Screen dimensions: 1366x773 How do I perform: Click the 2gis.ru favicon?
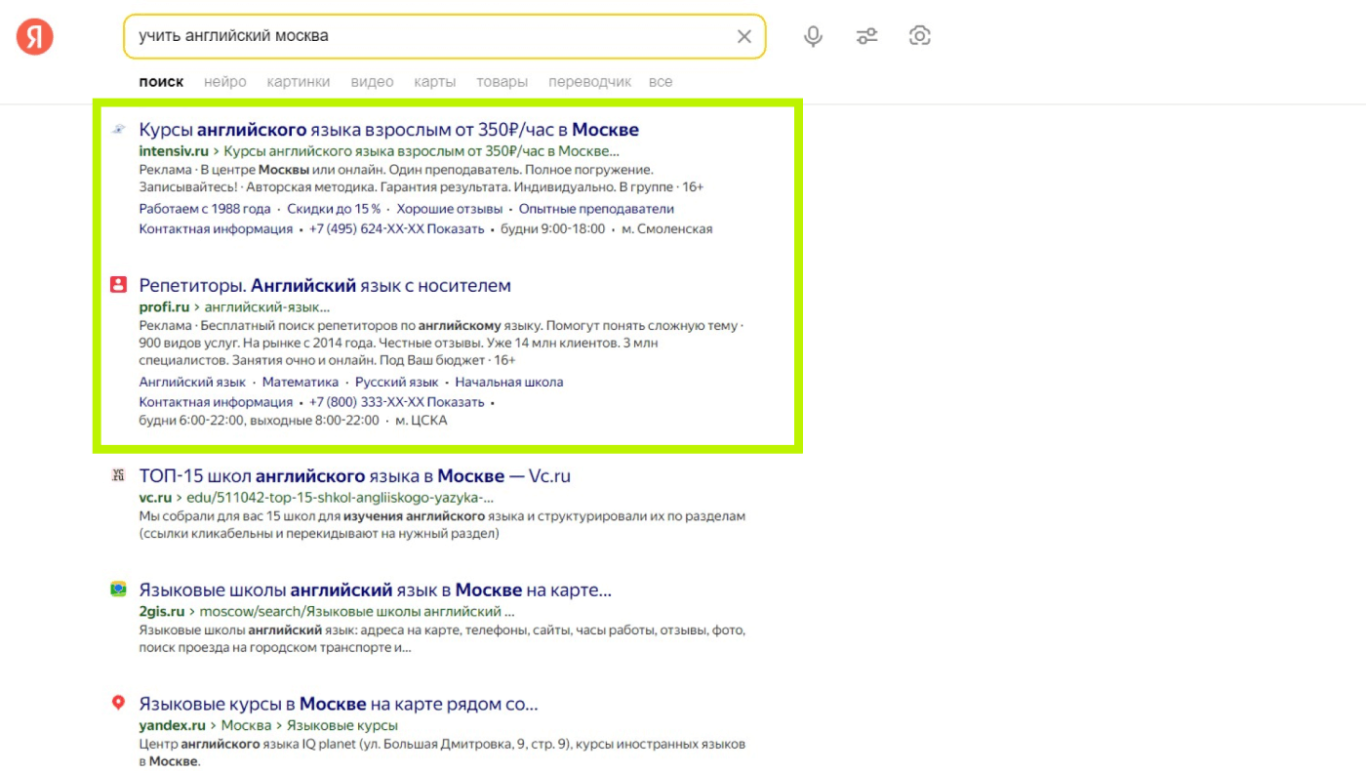118,590
